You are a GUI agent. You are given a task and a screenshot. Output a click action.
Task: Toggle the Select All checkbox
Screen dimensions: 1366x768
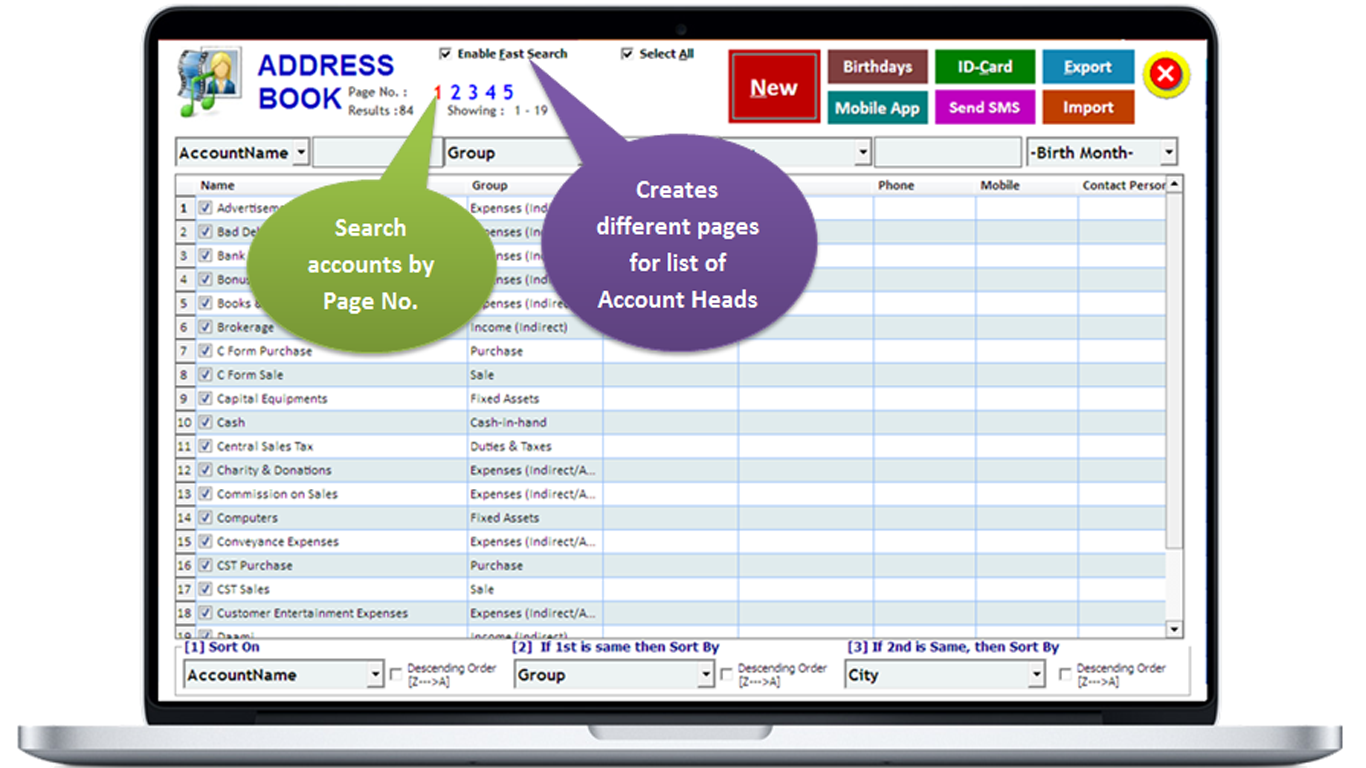pos(627,54)
